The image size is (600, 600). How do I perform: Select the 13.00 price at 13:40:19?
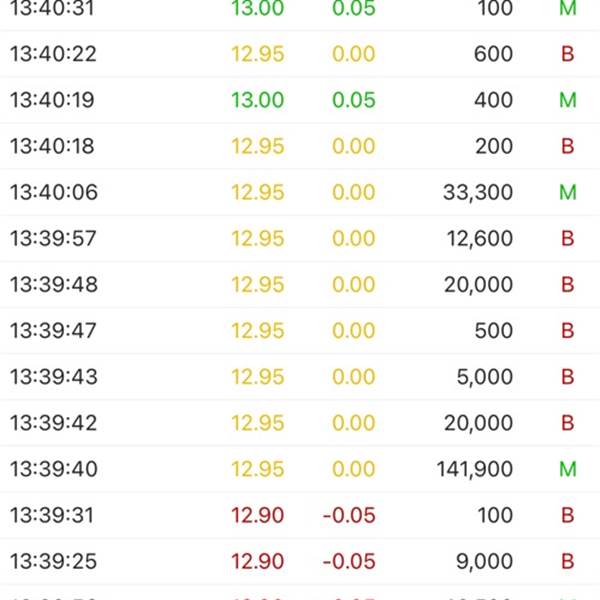pos(258,100)
